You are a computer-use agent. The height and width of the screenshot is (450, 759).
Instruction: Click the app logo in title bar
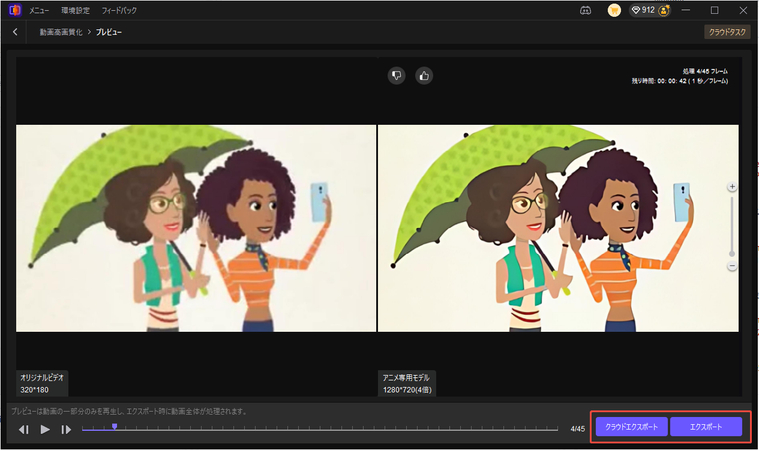14,10
